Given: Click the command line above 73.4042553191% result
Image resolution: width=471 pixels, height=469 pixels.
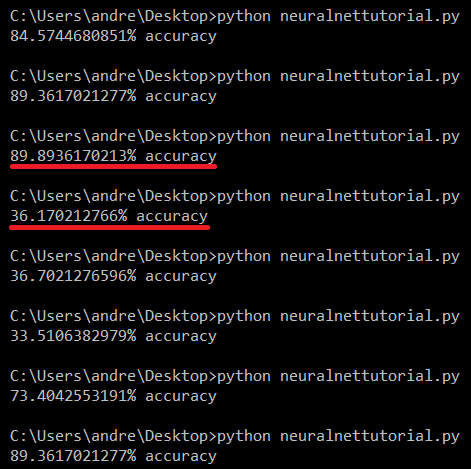Looking at the screenshot, I should pyautogui.click(x=235, y=376).
